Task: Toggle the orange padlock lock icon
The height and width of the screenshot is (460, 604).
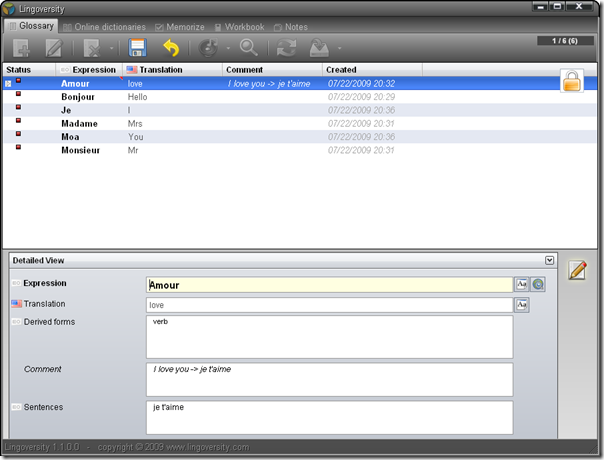Action: click(572, 81)
